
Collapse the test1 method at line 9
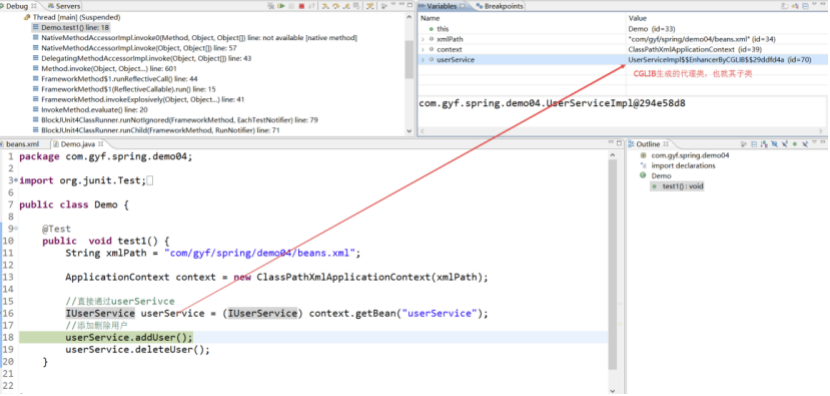pos(15,230)
